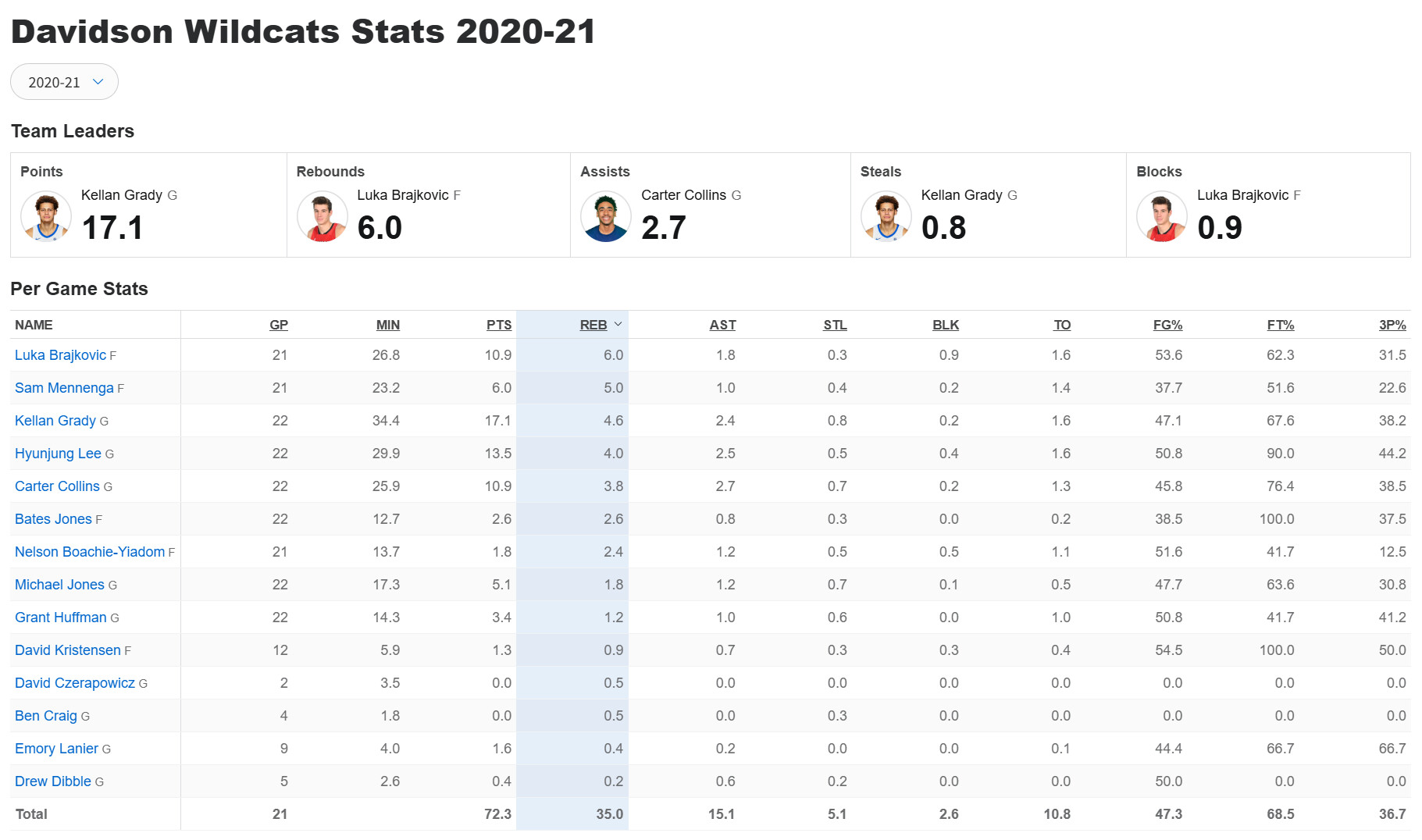
Task: Click Luka Brajkovic's Blocks leader headshot
Action: [x=1162, y=216]
